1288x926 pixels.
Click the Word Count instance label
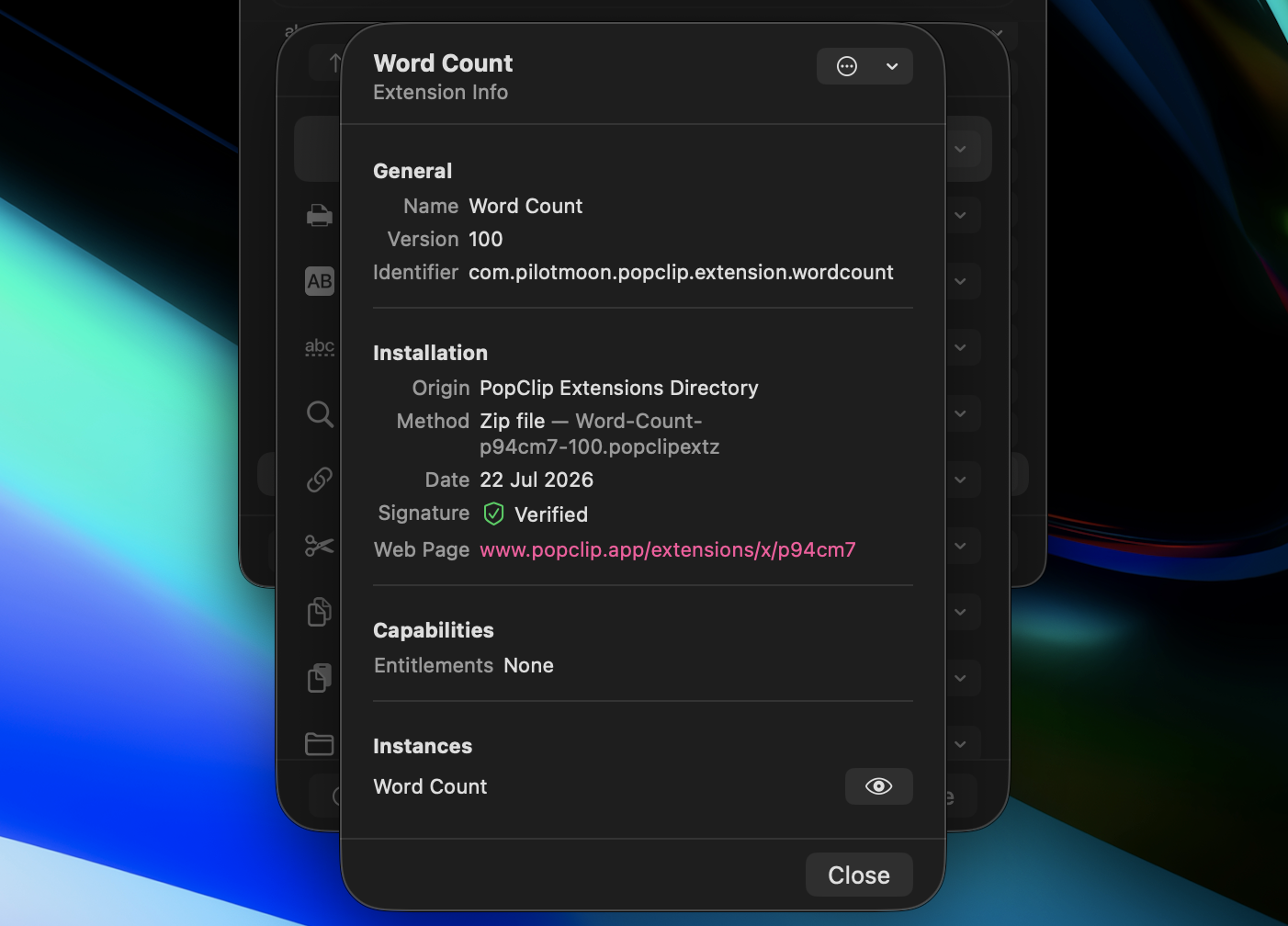(x=430, y=786)
